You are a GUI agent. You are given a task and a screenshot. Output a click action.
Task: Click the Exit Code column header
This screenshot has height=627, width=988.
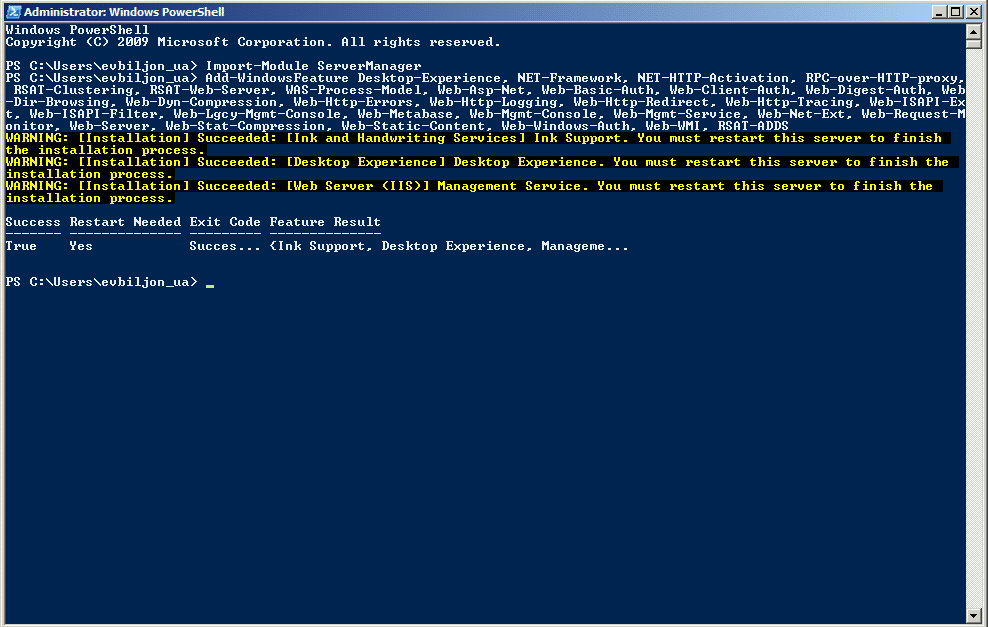[225, 222]
